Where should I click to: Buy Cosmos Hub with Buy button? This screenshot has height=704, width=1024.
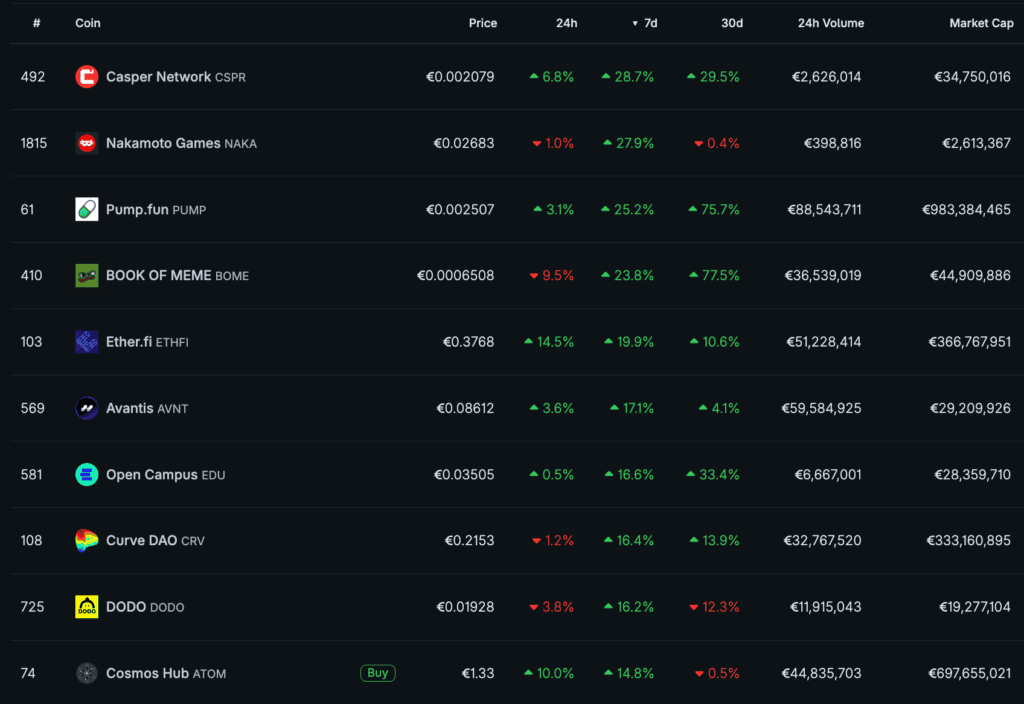point(377,673)
